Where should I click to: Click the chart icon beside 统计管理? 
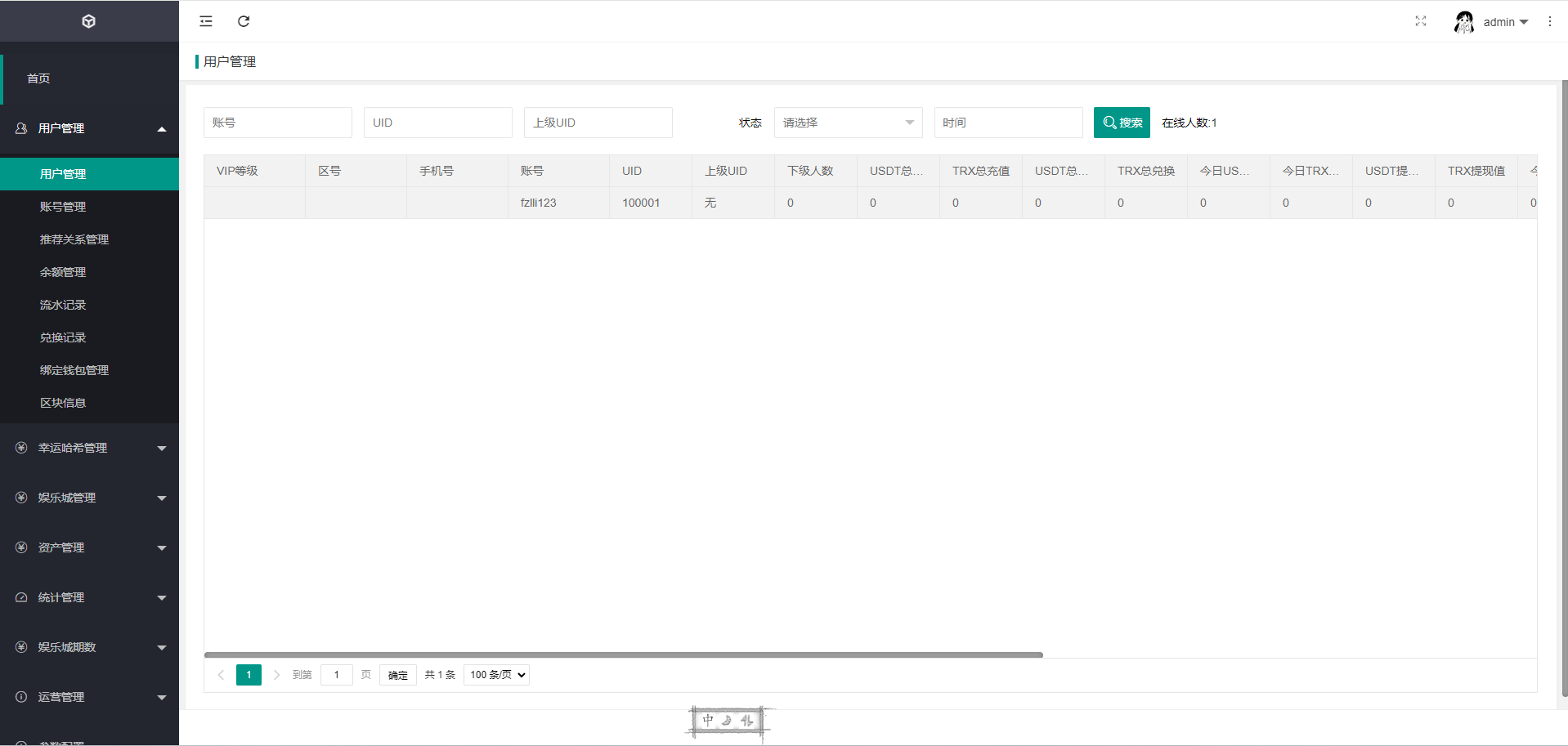pyautogui.click(x=20, y=597)
